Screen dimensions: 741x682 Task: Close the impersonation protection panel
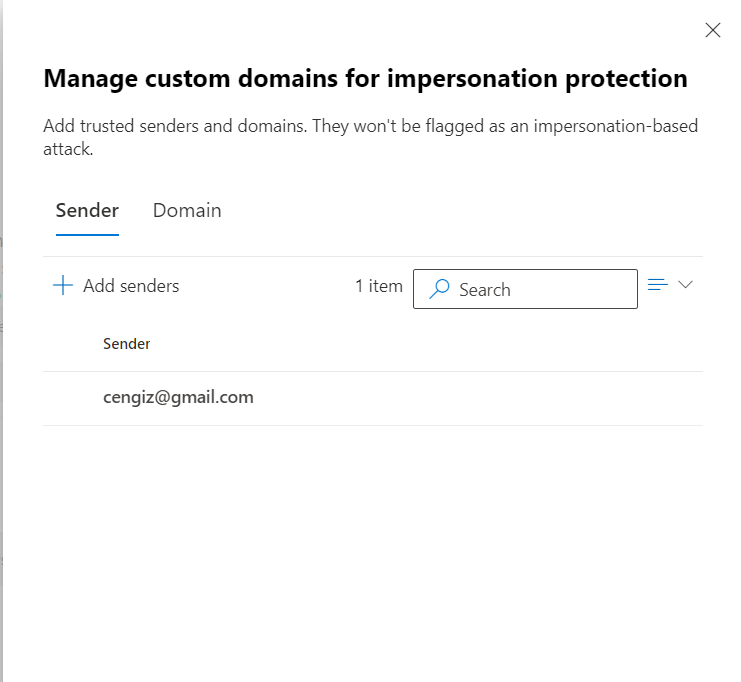tap(713, 30)
